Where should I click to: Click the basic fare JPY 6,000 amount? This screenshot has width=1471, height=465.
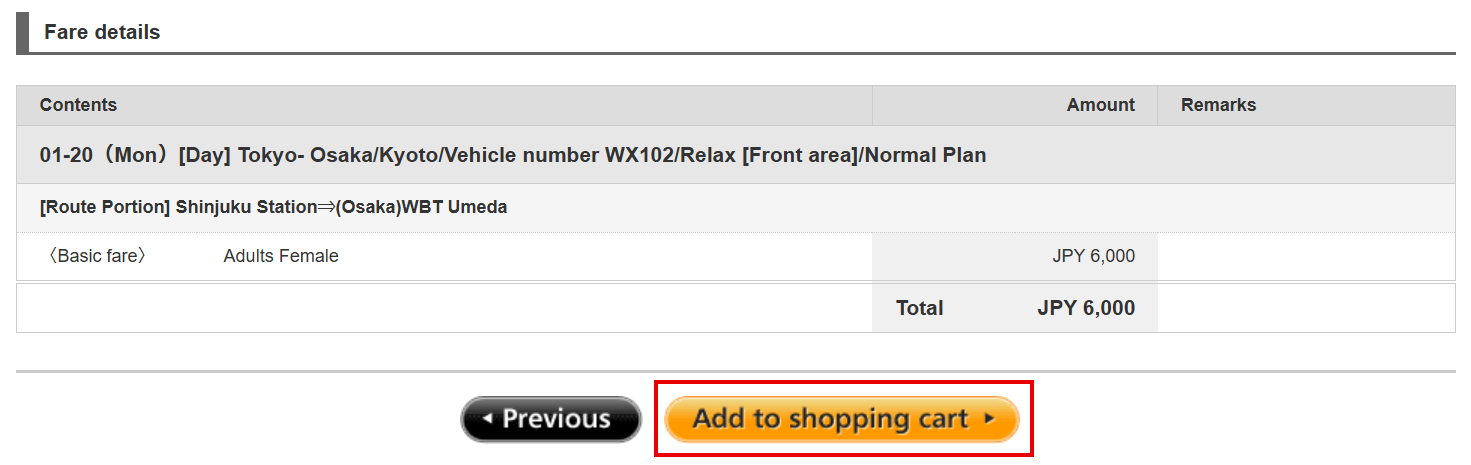(1093, 256)
